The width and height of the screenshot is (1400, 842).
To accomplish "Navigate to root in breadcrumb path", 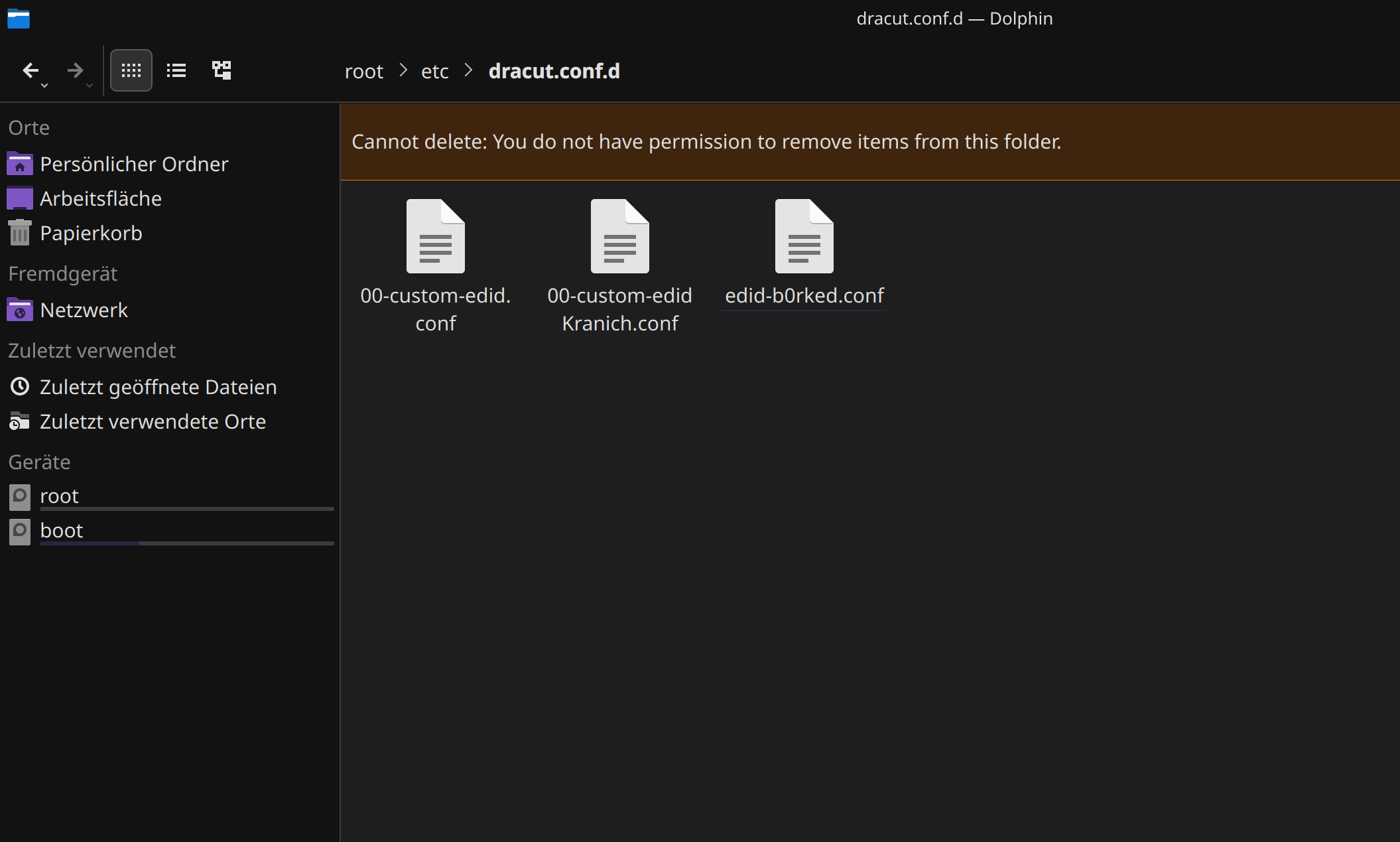I will click(363, 71).
